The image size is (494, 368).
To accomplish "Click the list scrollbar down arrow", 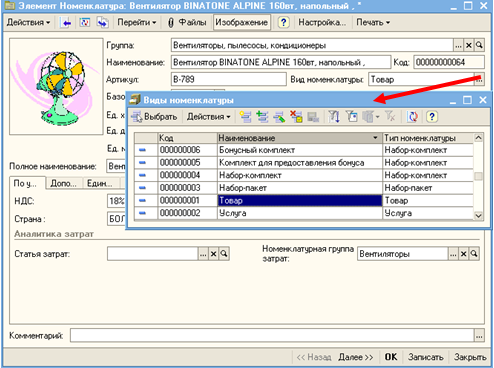I will [x=478, y=215].
